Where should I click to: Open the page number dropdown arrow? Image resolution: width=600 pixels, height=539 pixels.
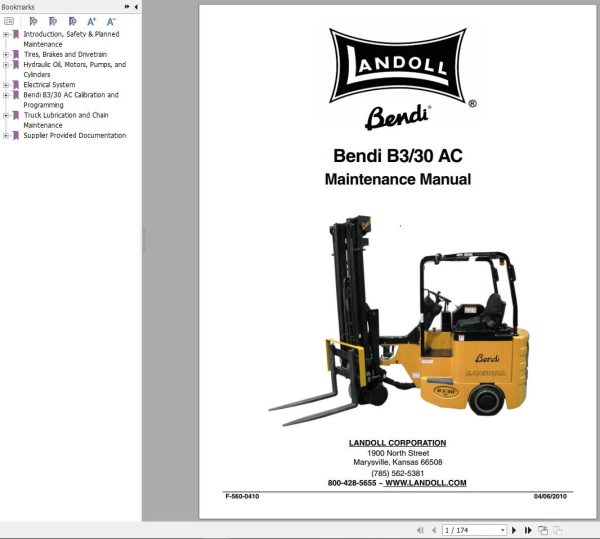click(x=503, y=530)
